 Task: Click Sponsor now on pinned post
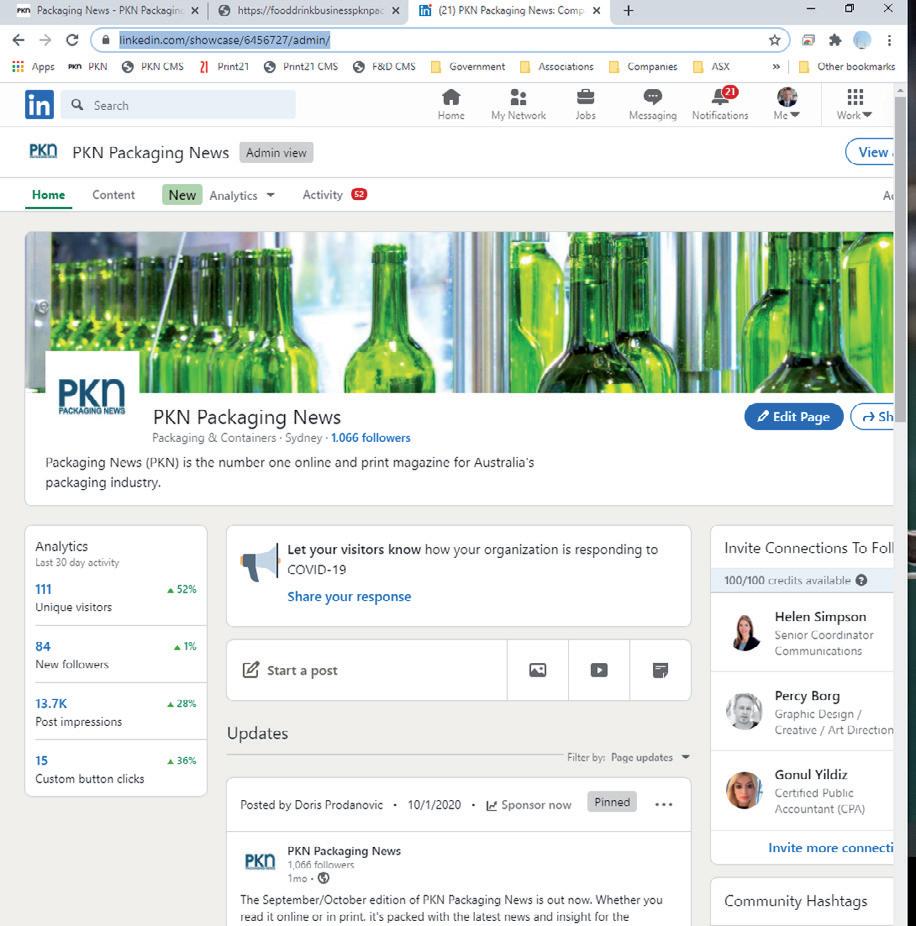click(x=529, y=804)
